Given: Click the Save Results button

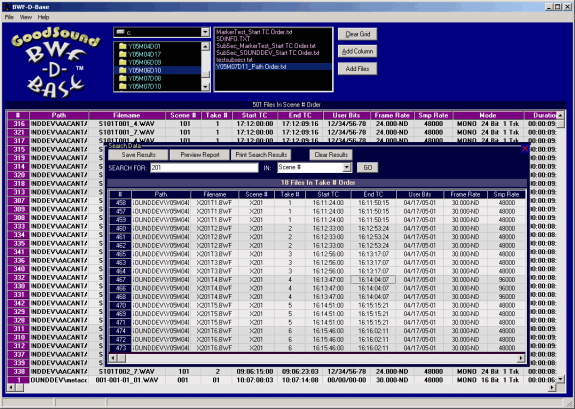Looking at the screenshot, I should (138, 155).
